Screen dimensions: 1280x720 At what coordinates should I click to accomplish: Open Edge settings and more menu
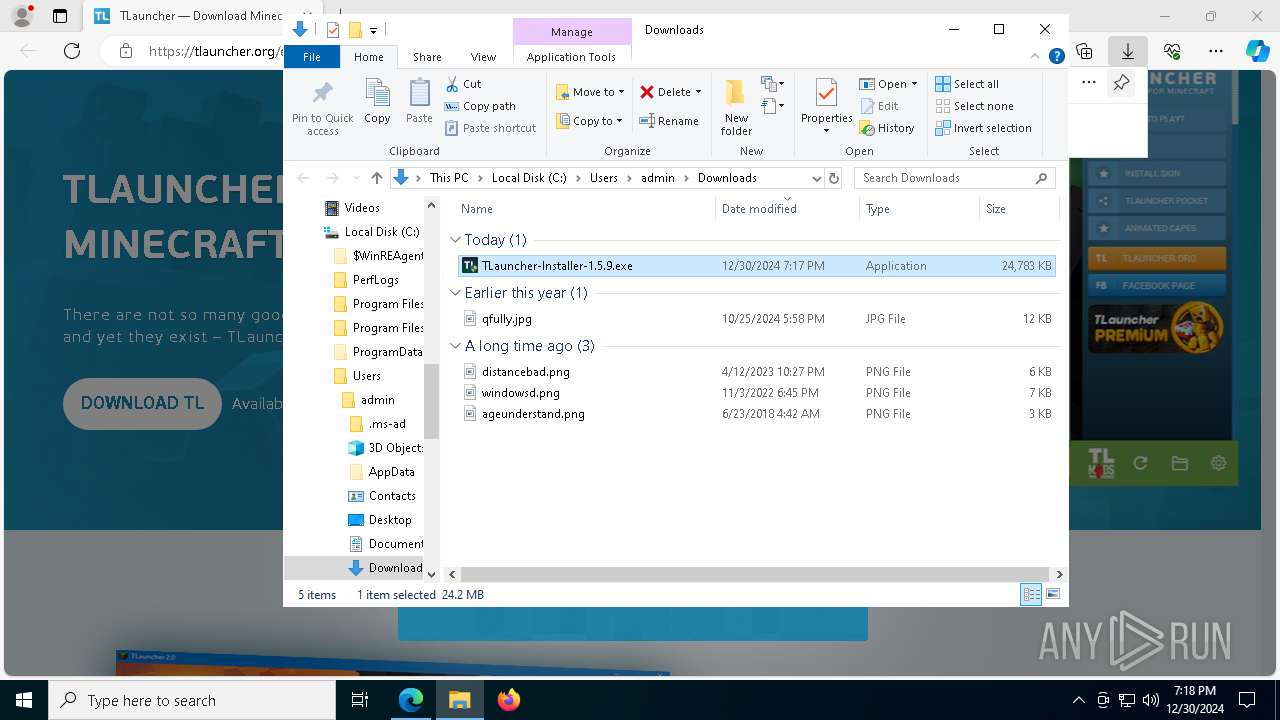click(1215, 51)
